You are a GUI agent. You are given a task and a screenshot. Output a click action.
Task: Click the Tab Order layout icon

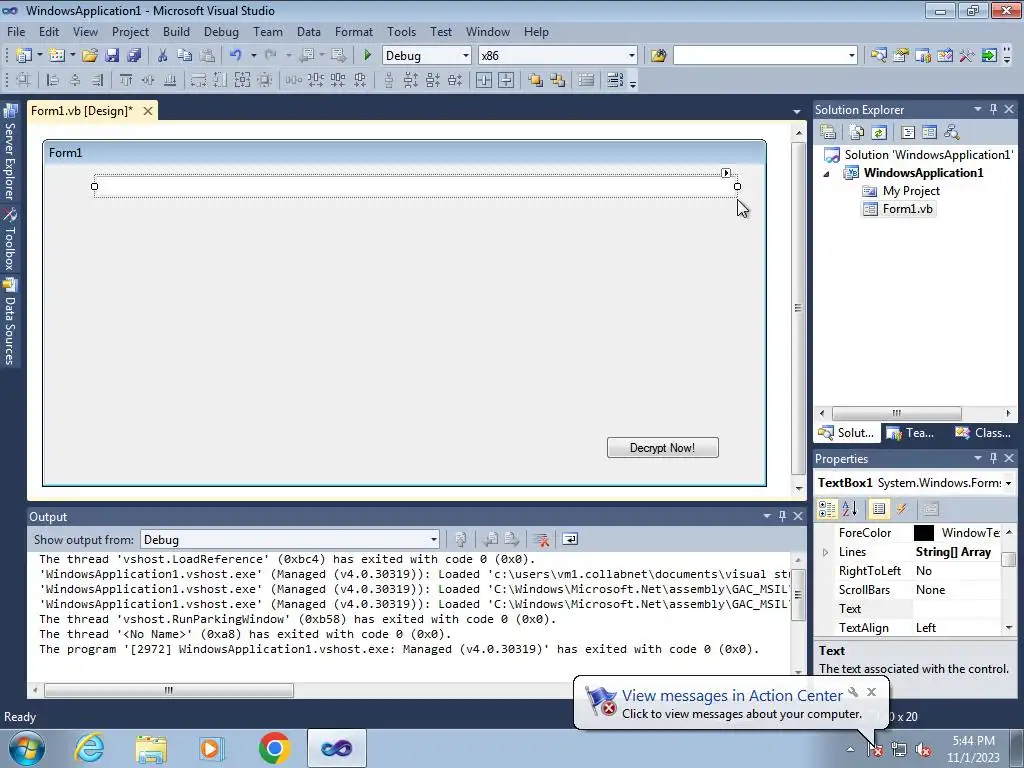[x=615, y=80]
